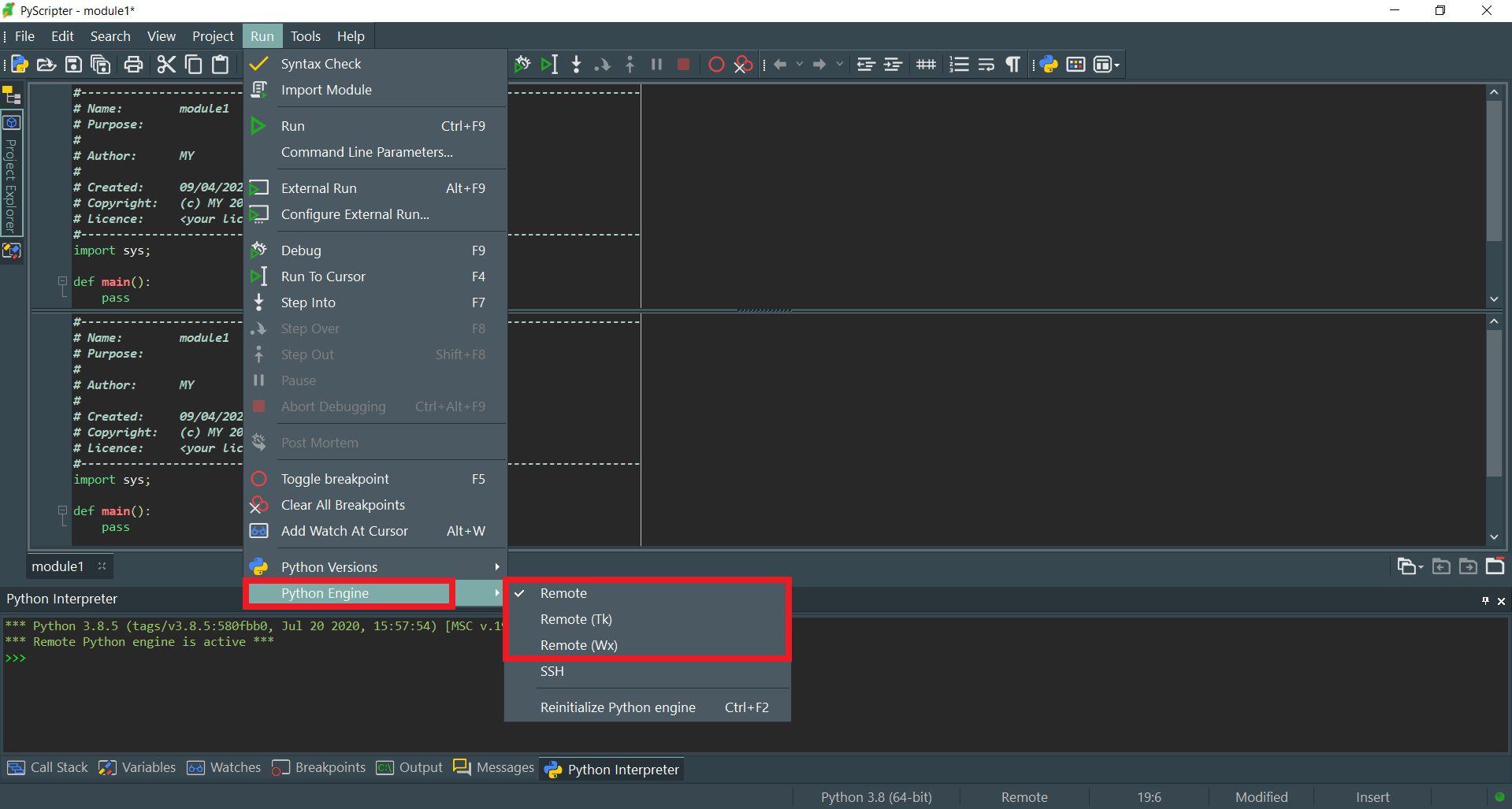Click the Cut icon in the toolbar
The height and width of the screenshot is (809, 1512).
click(x=165, y=65)
